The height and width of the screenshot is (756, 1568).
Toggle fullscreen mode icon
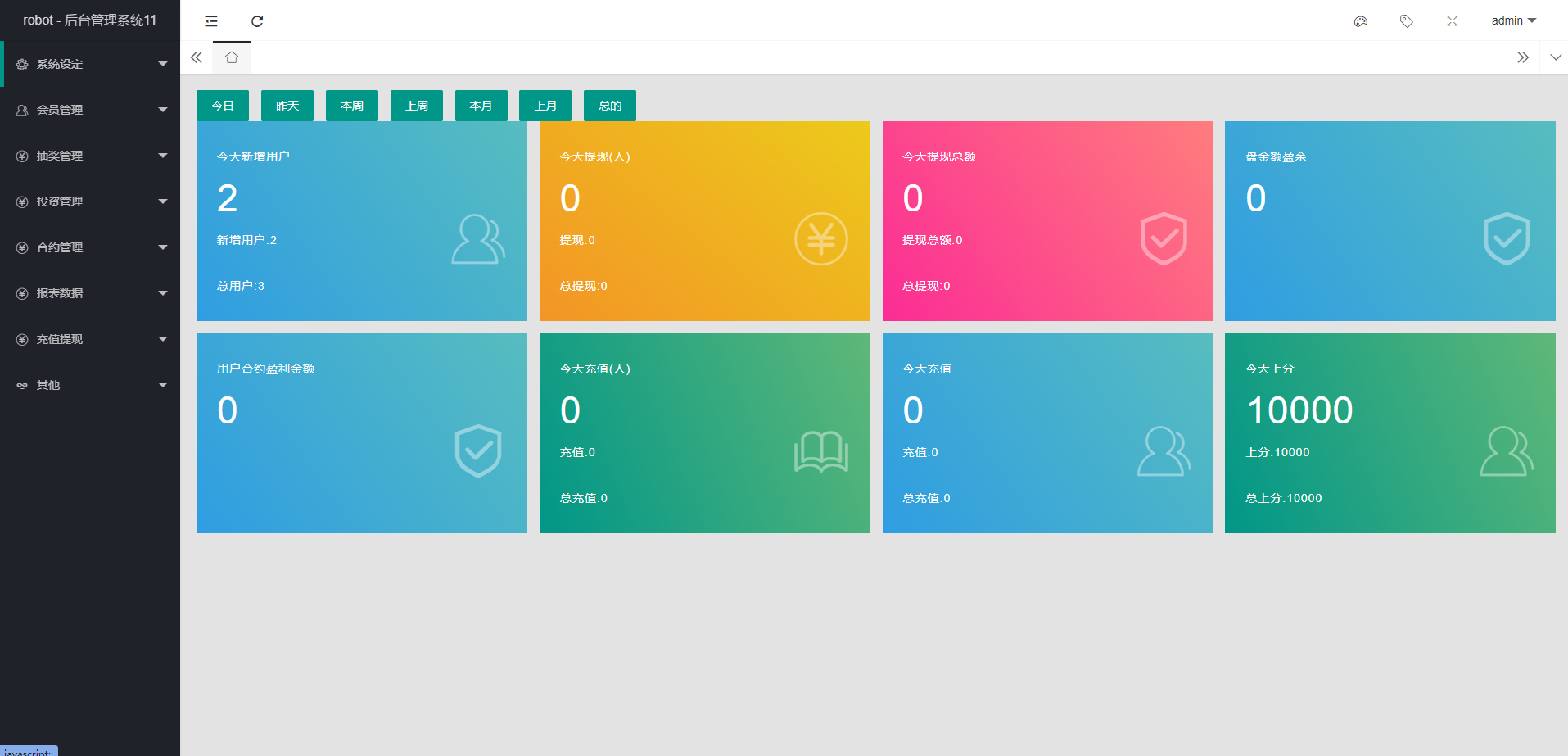coord(1452,21)
